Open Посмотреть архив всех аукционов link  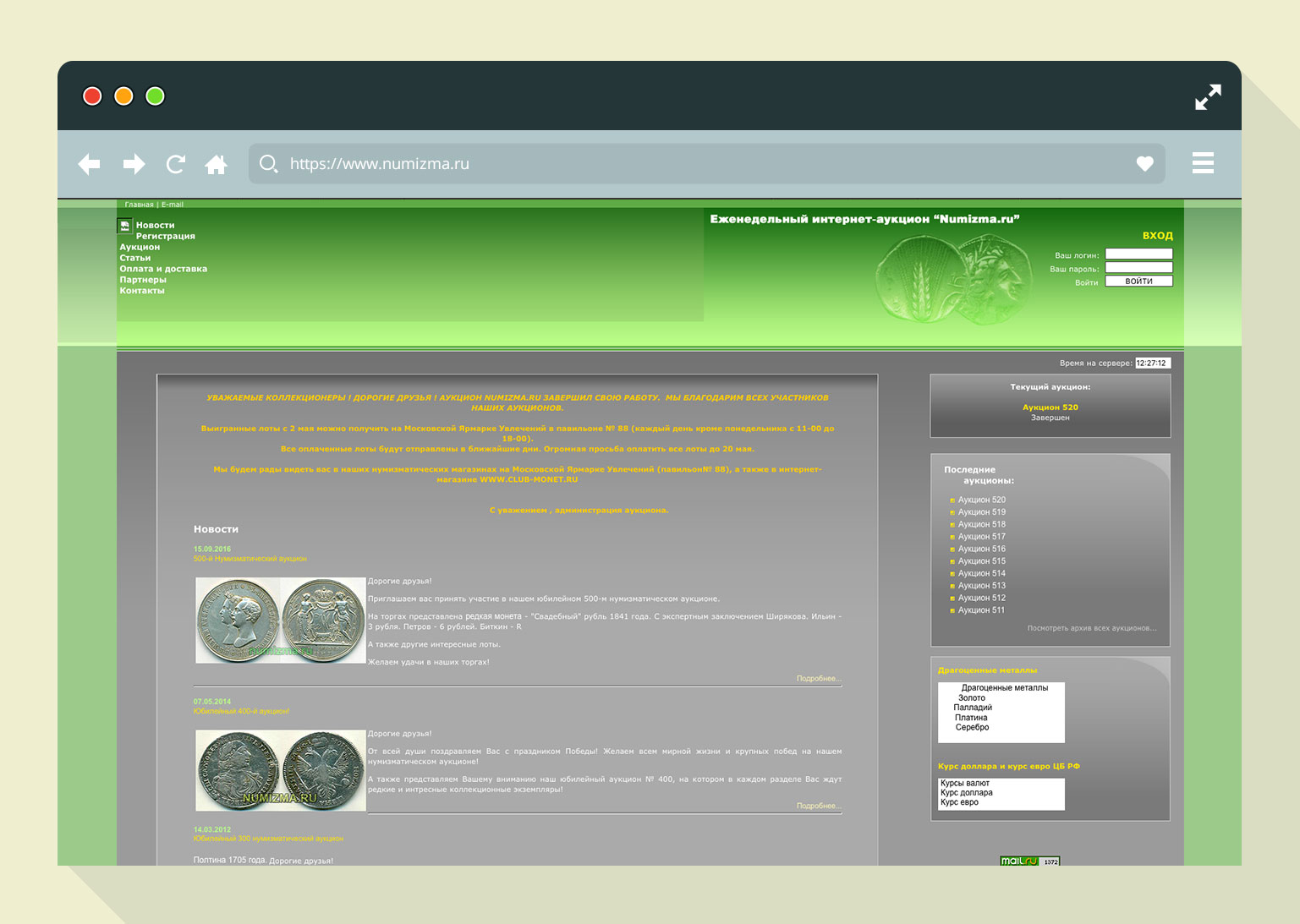[1092, 628]
